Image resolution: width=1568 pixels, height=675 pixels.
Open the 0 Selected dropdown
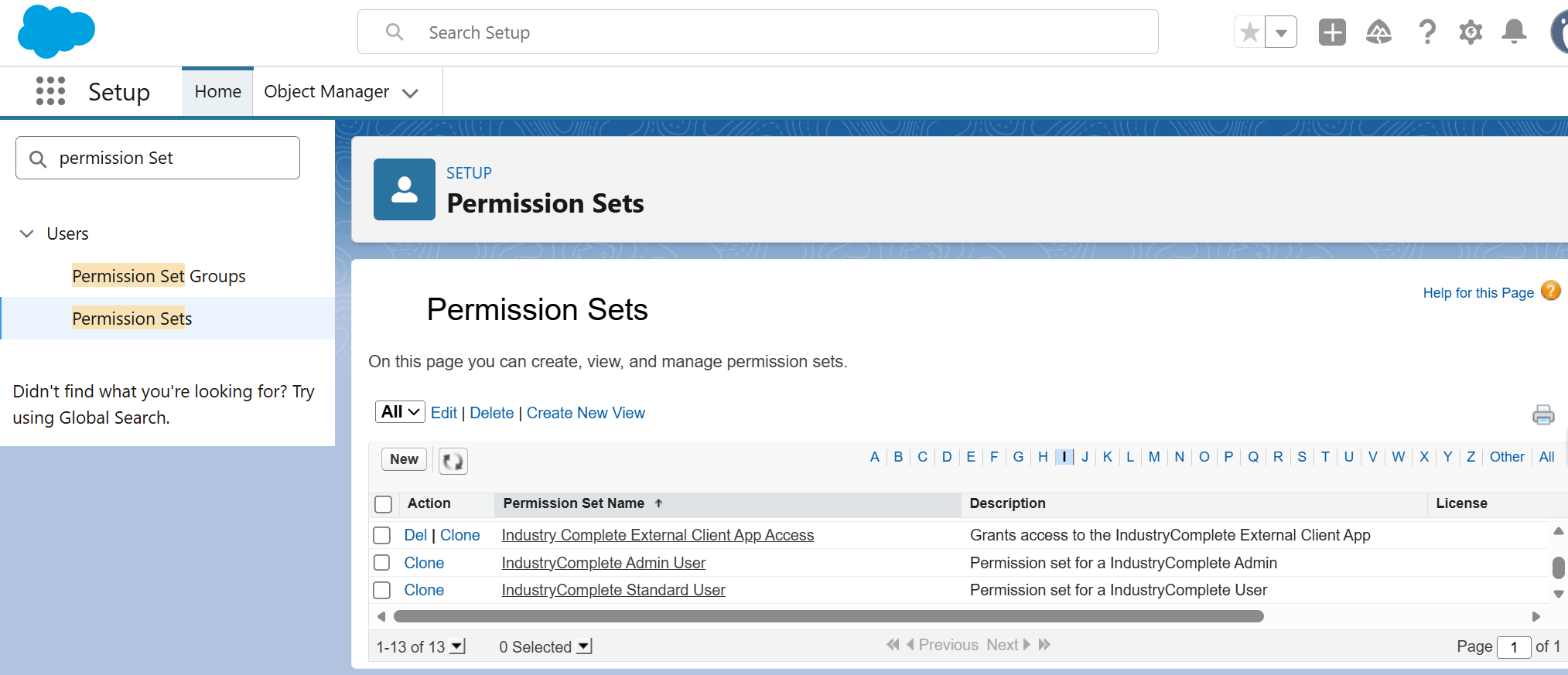[x=584, y=646]
